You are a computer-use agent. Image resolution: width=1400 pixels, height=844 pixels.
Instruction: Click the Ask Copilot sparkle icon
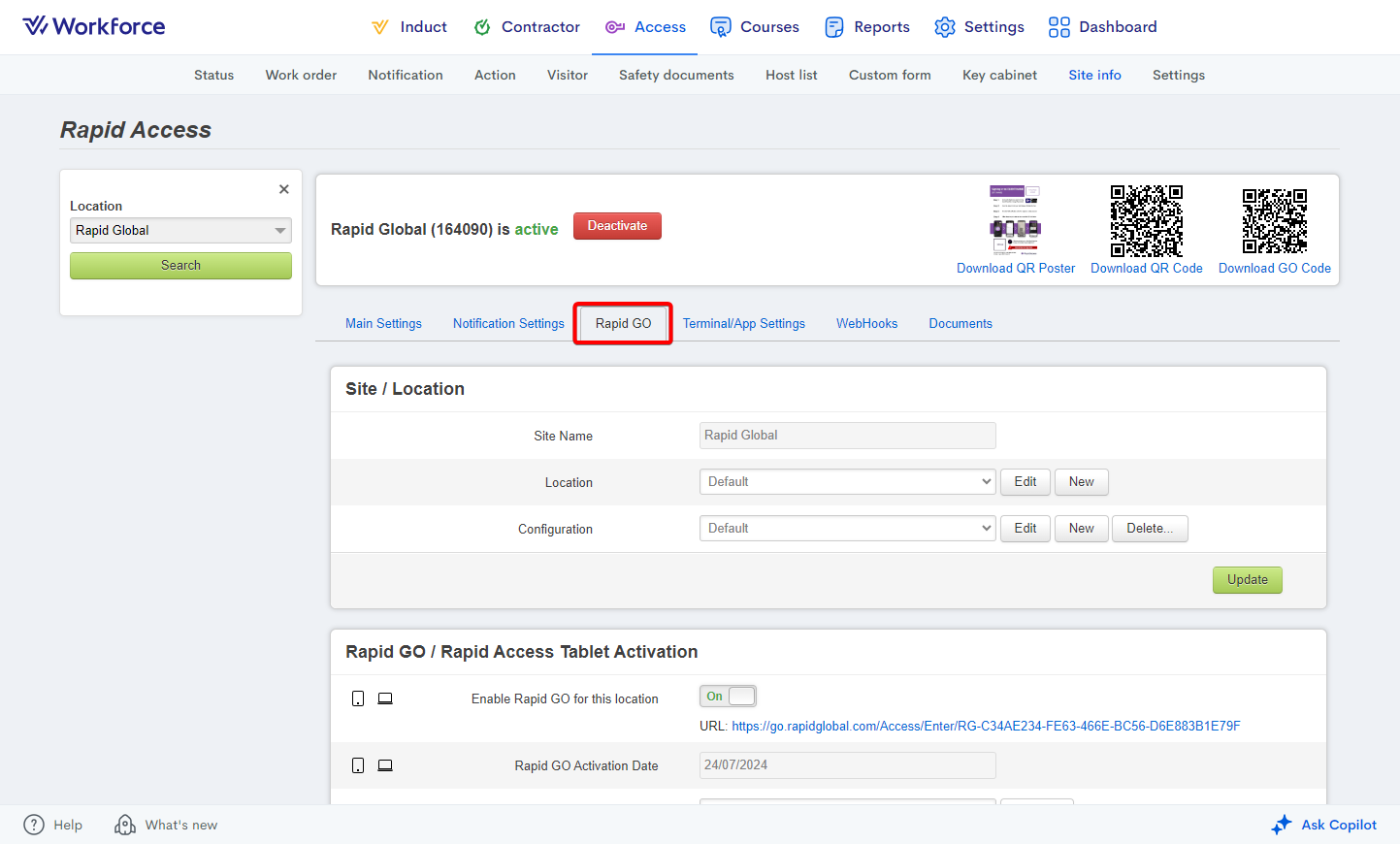pyautogui.click(x=1282, y=825)
